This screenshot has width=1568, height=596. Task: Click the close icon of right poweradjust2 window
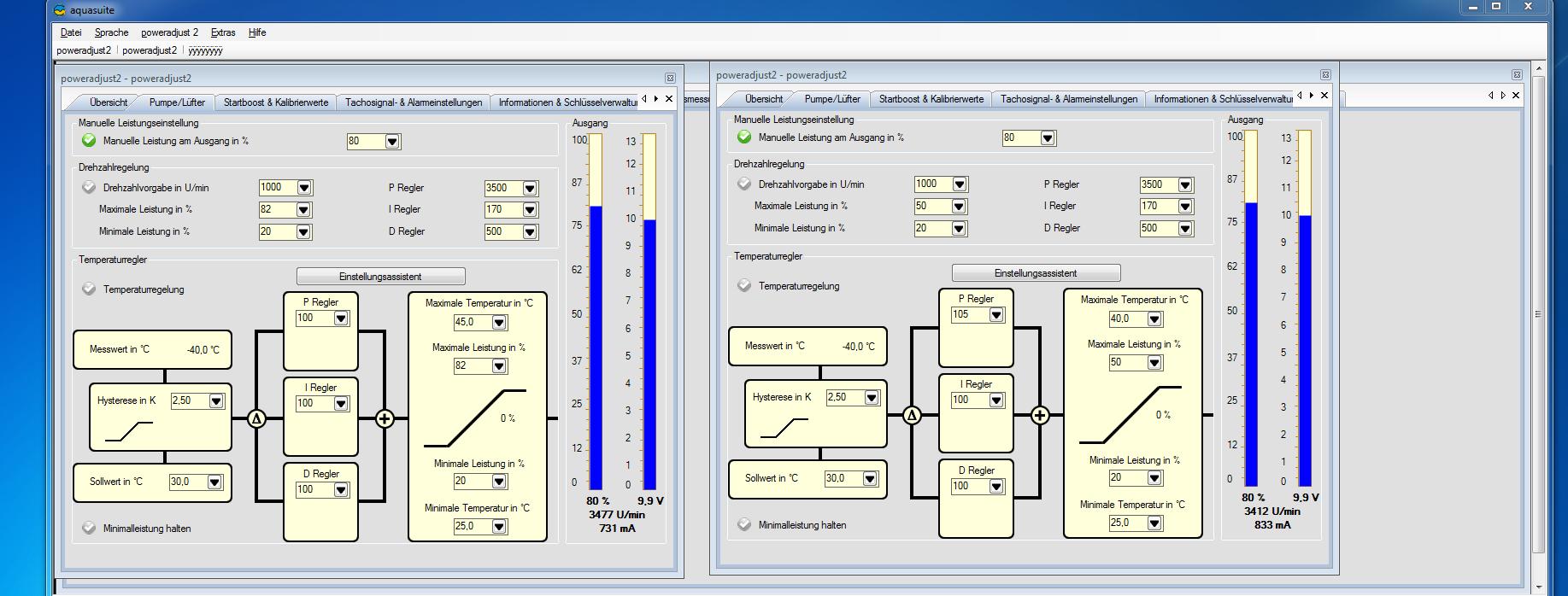[1325, 75]
